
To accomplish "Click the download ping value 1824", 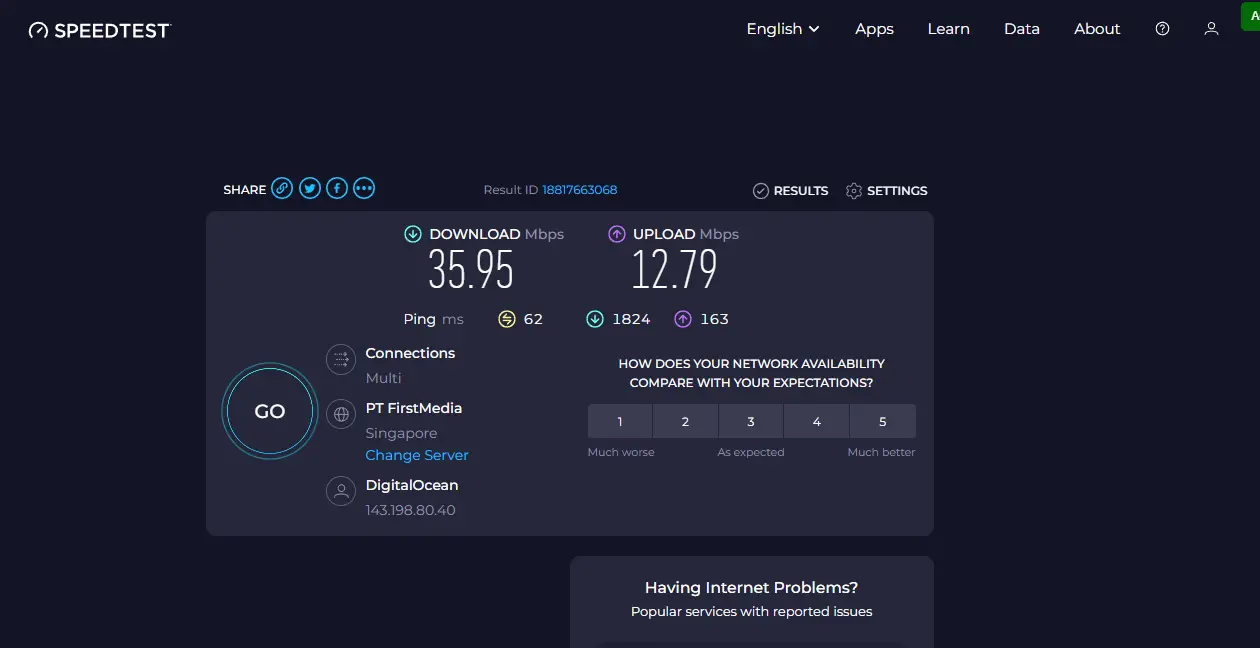I will tap(631, 319).
